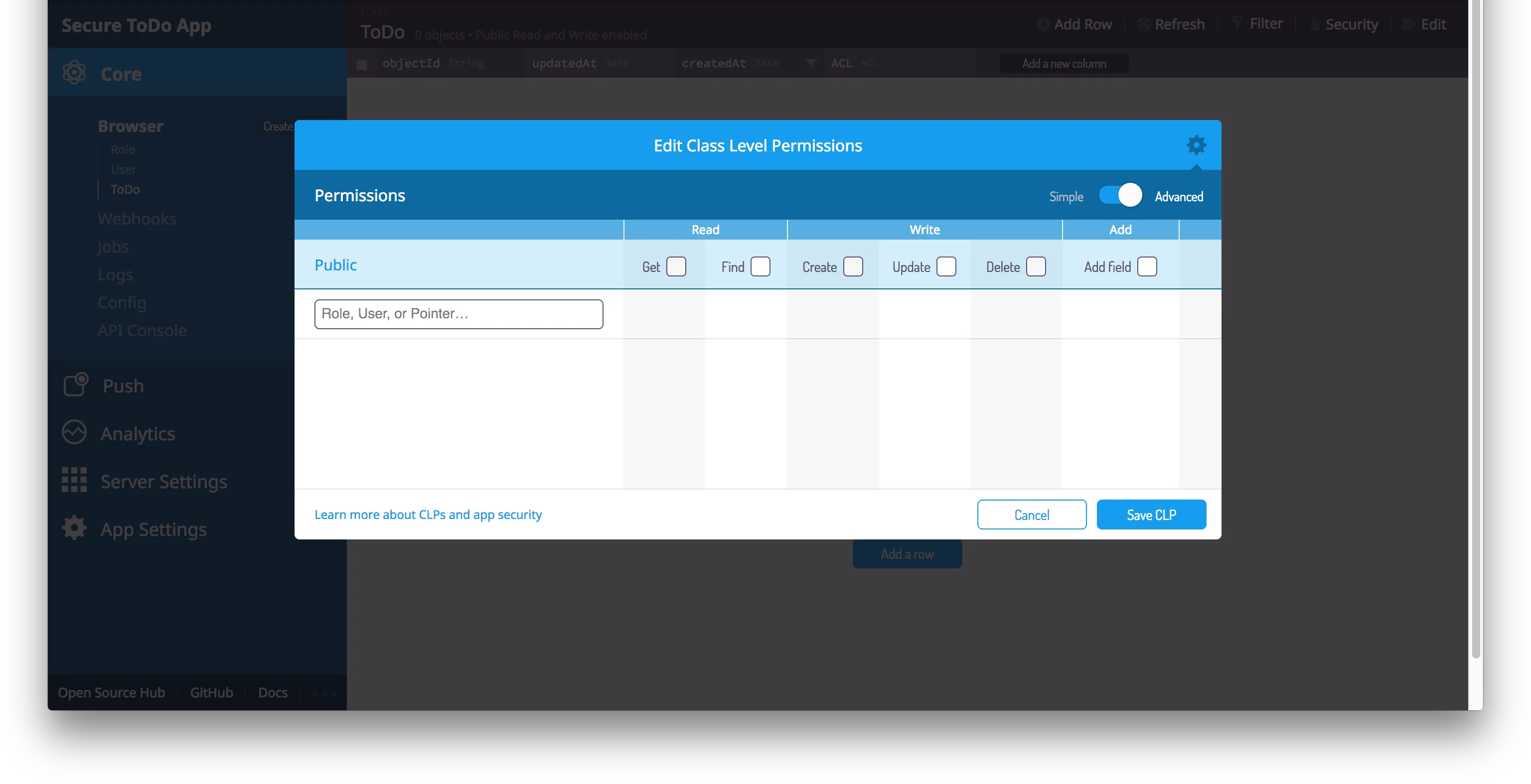This screenshot has width=1531, height=784.
Task: Open the GitHub footer link
Action: point(211,692)
